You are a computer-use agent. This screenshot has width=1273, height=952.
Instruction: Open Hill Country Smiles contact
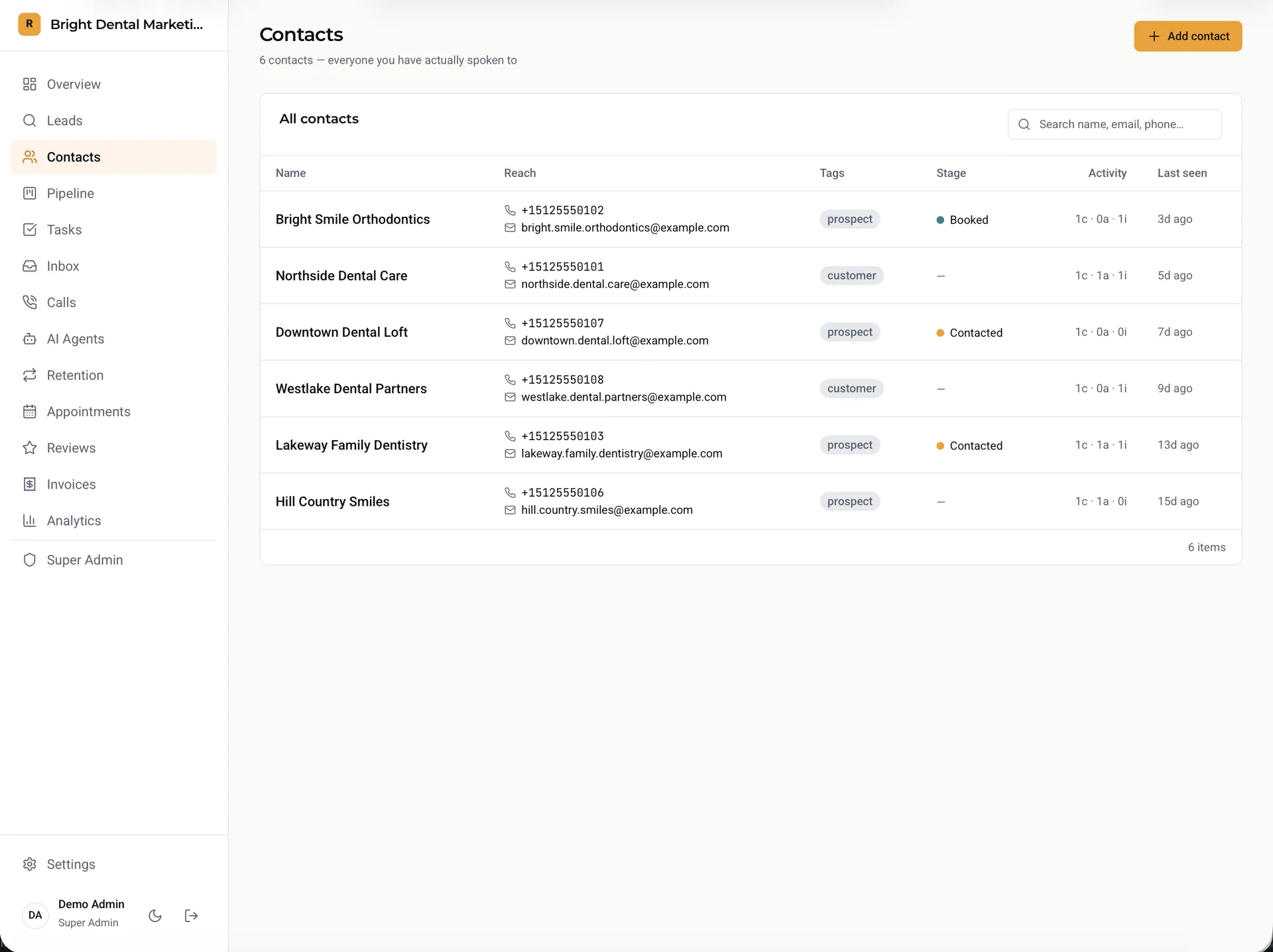click(332, 501)
